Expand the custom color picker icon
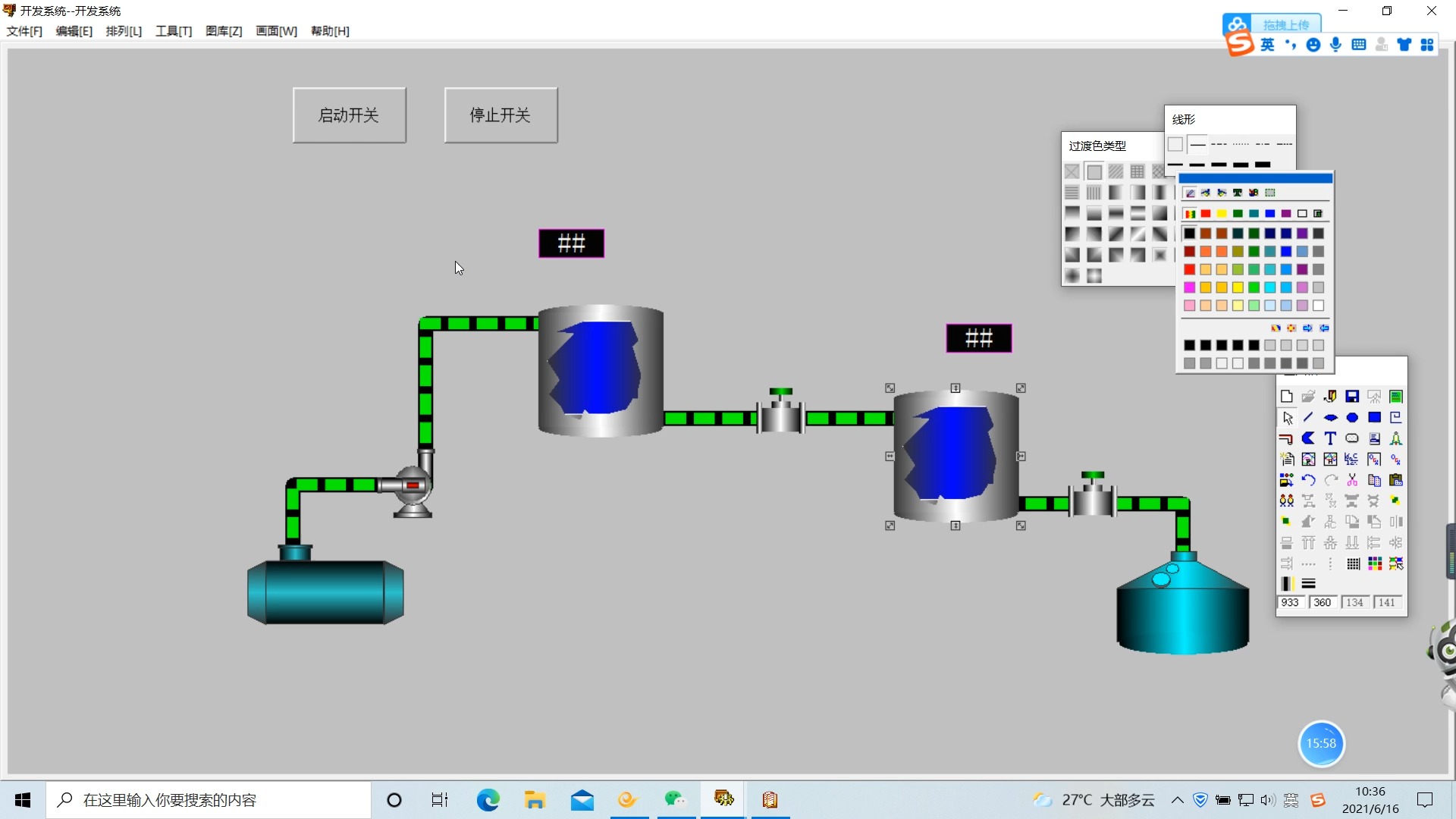Viewport: 1456px width, 819px height. 1318,214
